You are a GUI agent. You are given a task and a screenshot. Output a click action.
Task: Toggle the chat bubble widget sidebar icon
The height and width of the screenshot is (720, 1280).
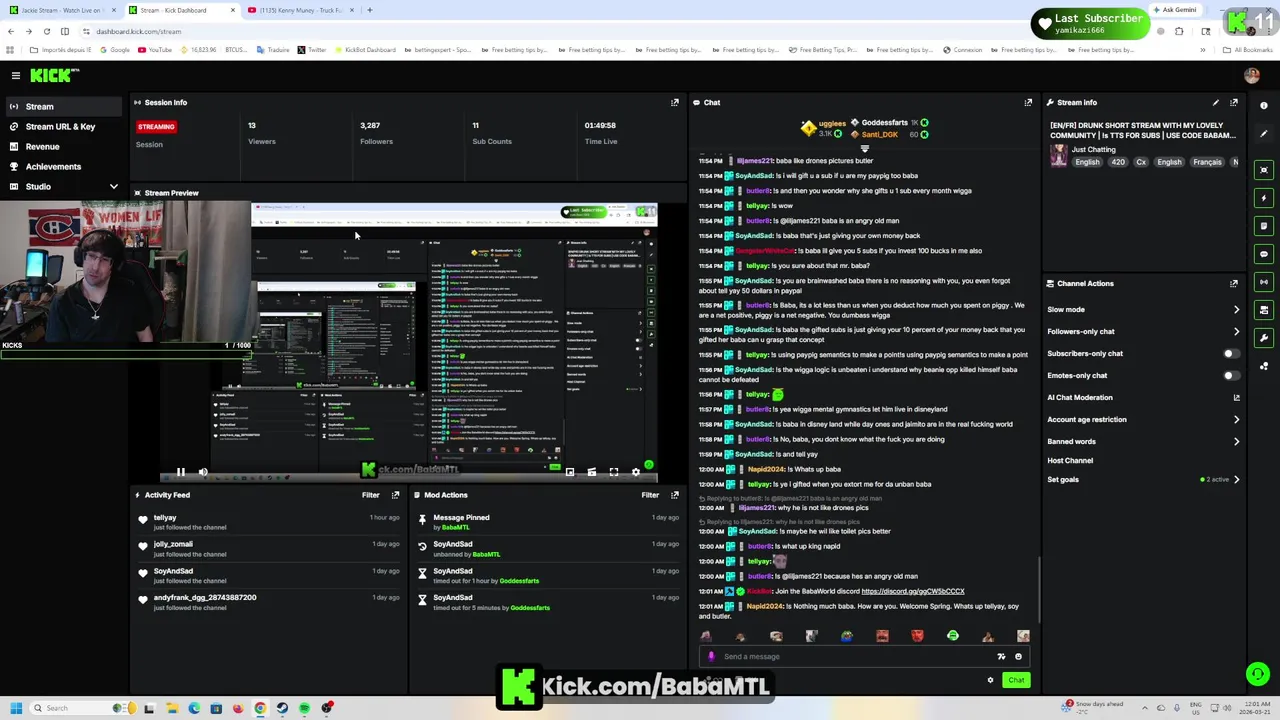1264,254
